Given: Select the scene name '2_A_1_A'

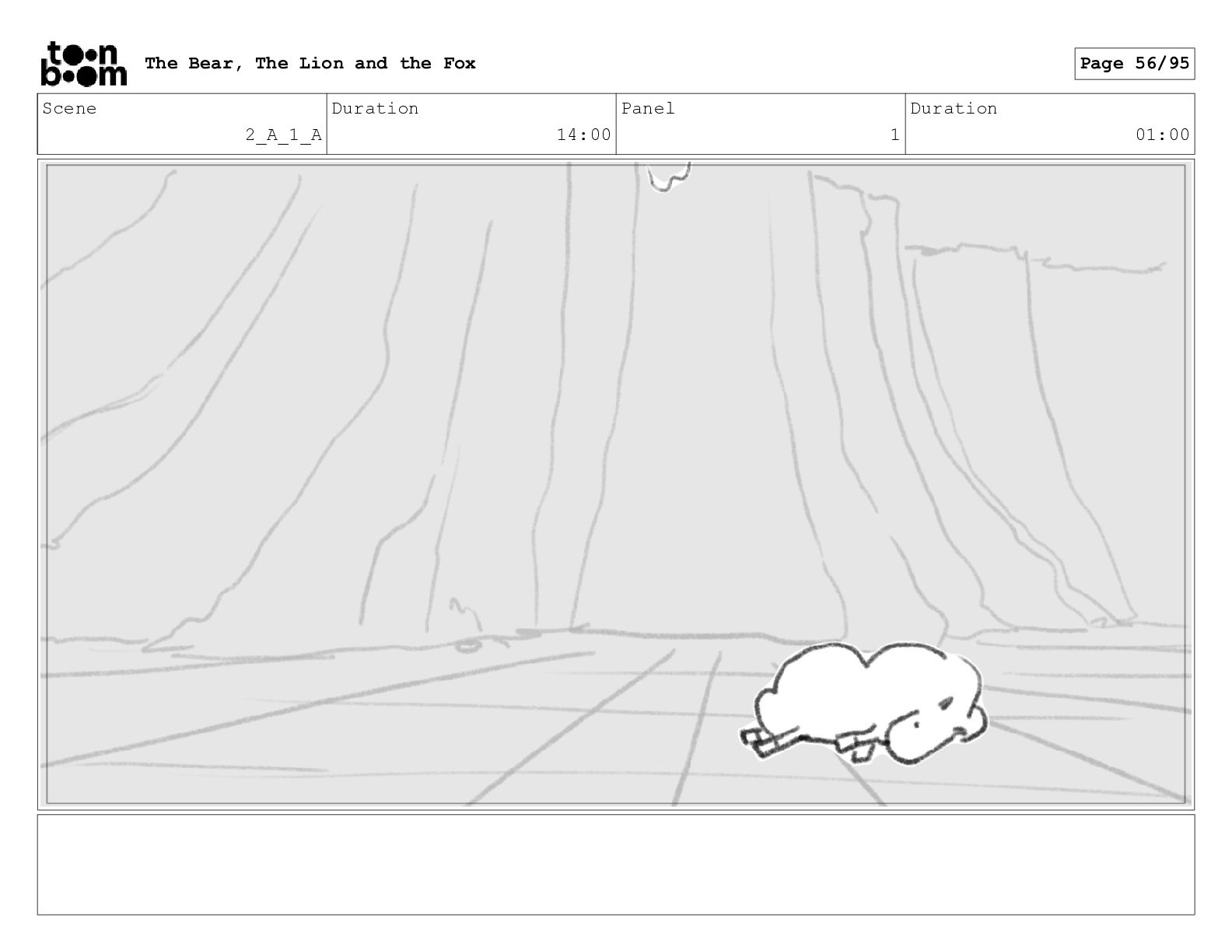Looking at the screenshot, I should [283, 135].
